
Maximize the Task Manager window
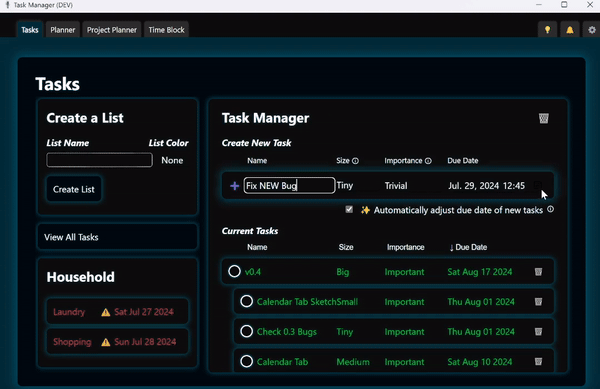564,5
